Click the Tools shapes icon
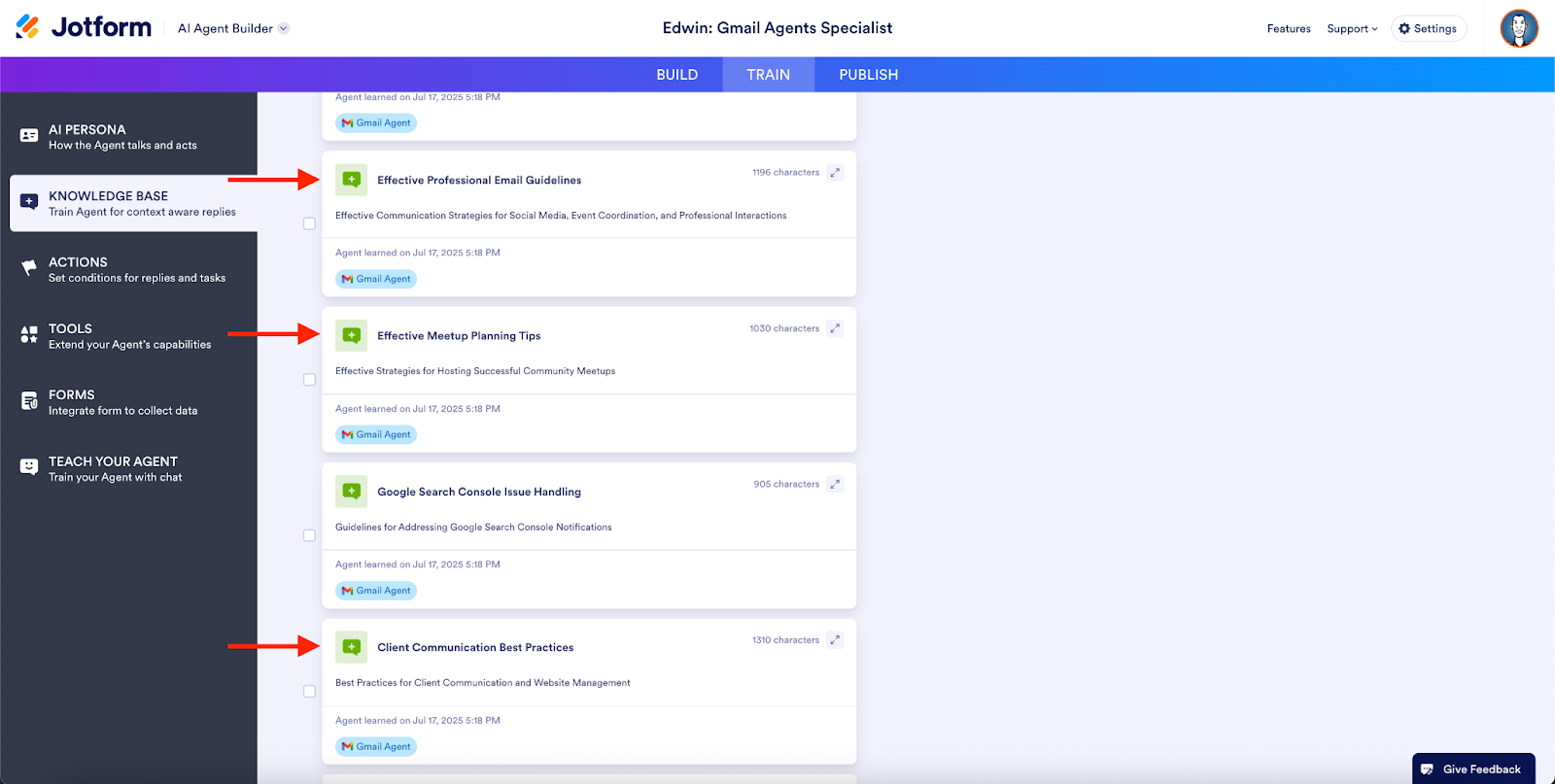The height and width of the screenshot is (784, 1555). click(29, 335)
